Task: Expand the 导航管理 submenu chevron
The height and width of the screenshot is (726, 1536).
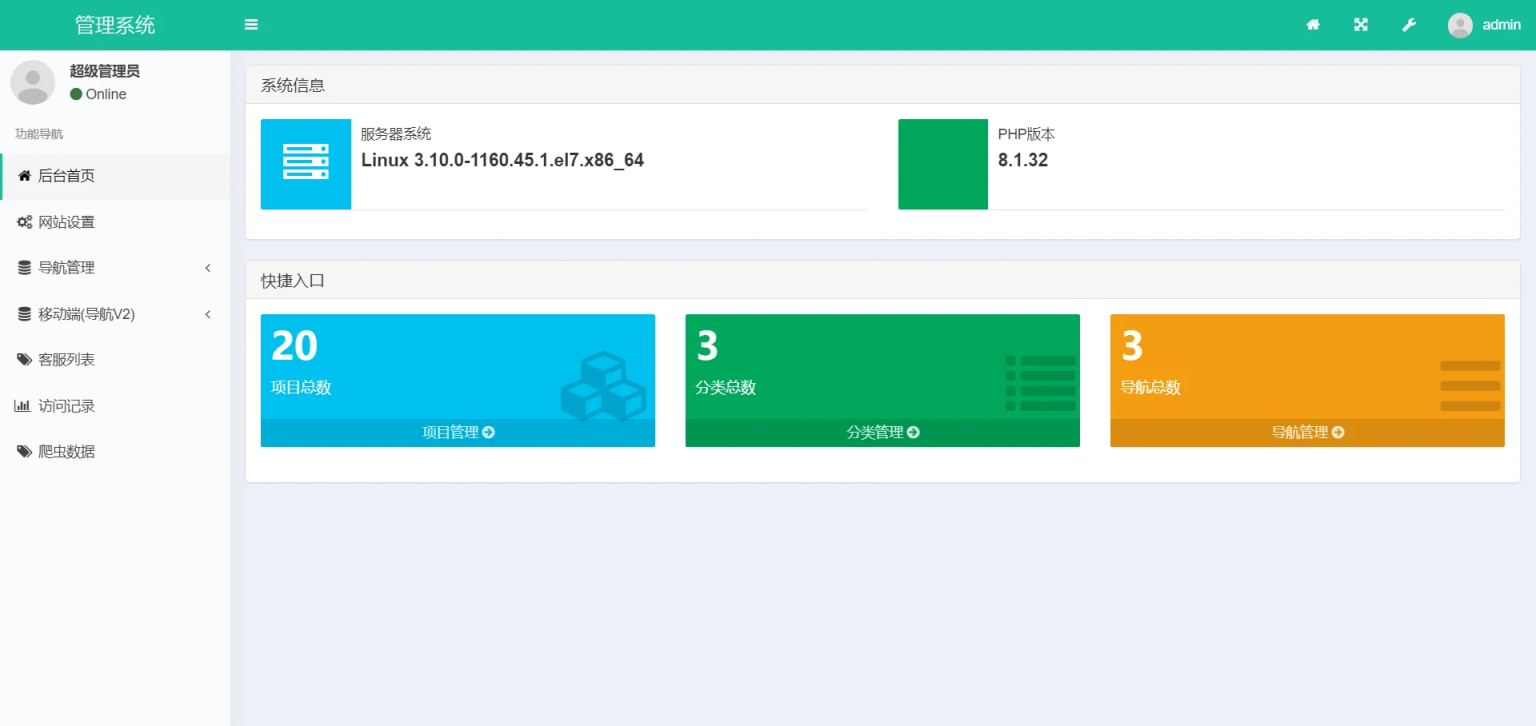Action: click(208, 268)
